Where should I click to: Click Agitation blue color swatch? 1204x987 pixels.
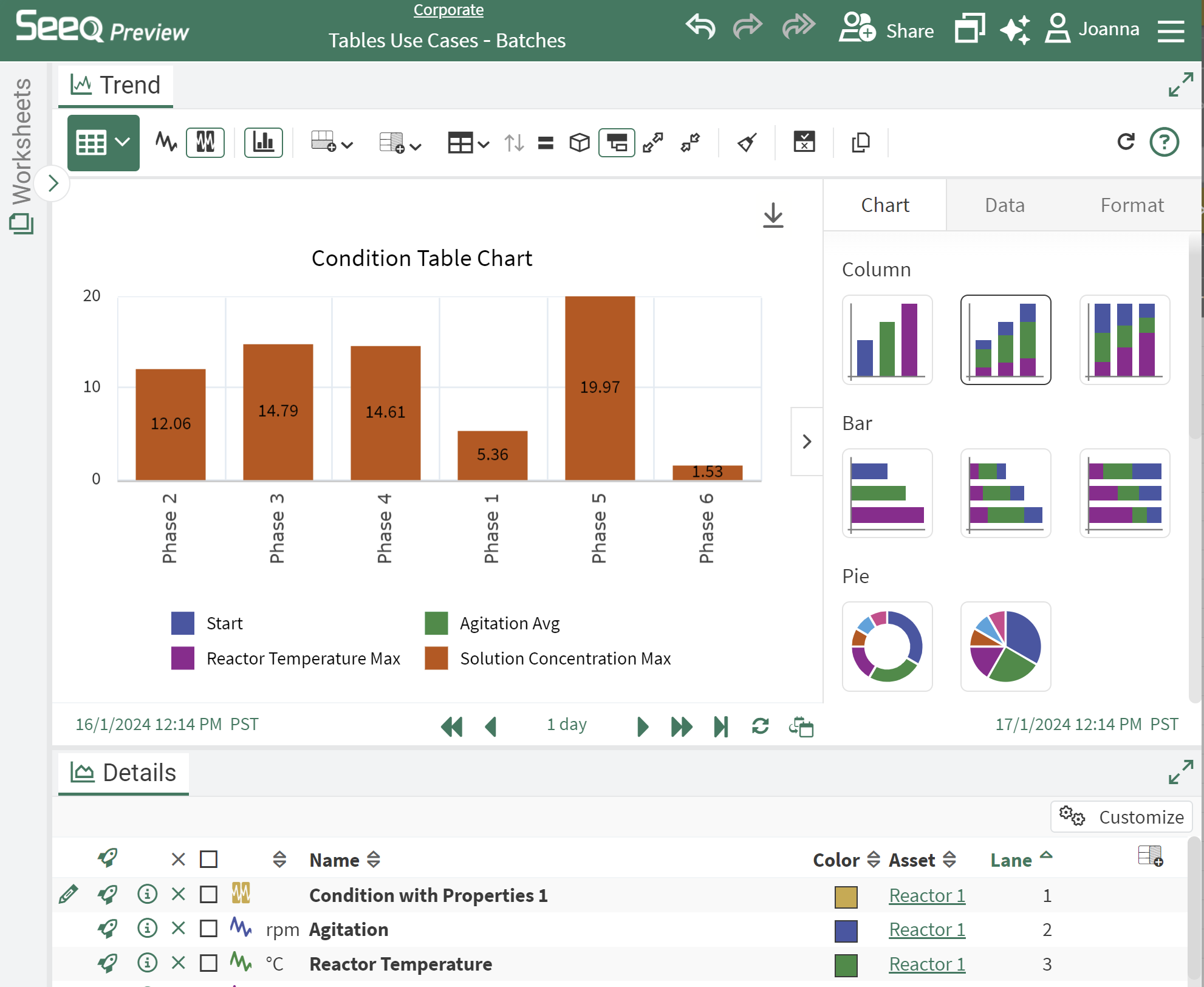846,931
